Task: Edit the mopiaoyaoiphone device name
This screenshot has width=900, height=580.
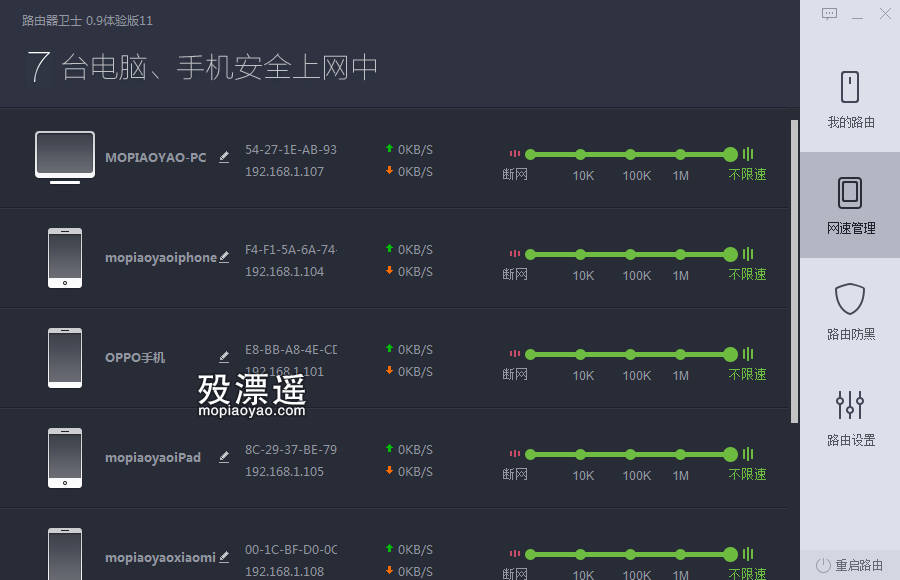Action: (224, 257)
